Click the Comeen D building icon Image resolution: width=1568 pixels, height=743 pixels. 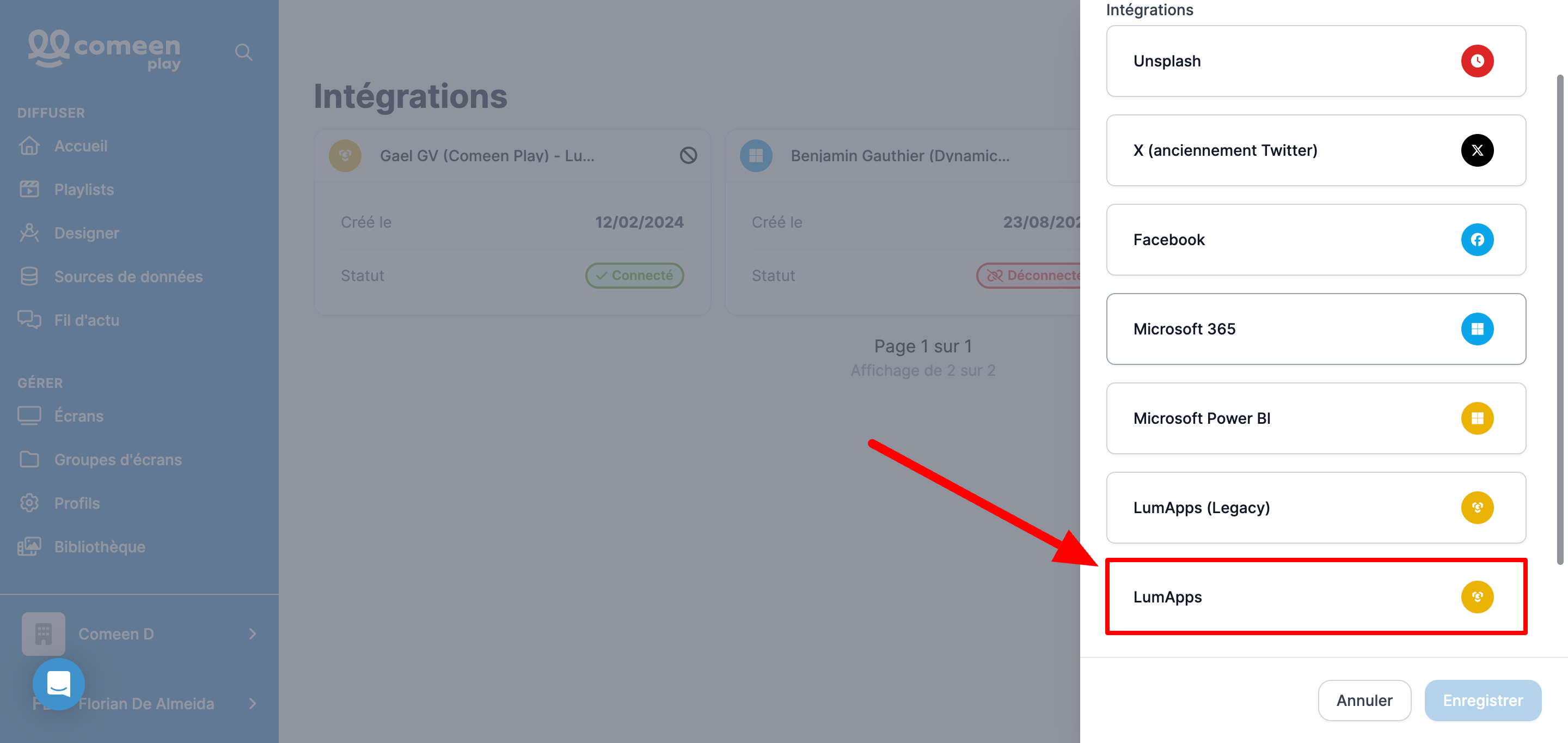pos(43,634)
